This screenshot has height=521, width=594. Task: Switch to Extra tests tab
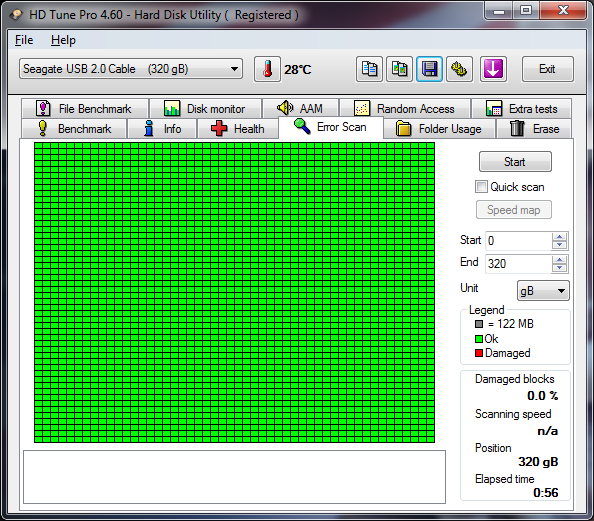pos(522,109)
